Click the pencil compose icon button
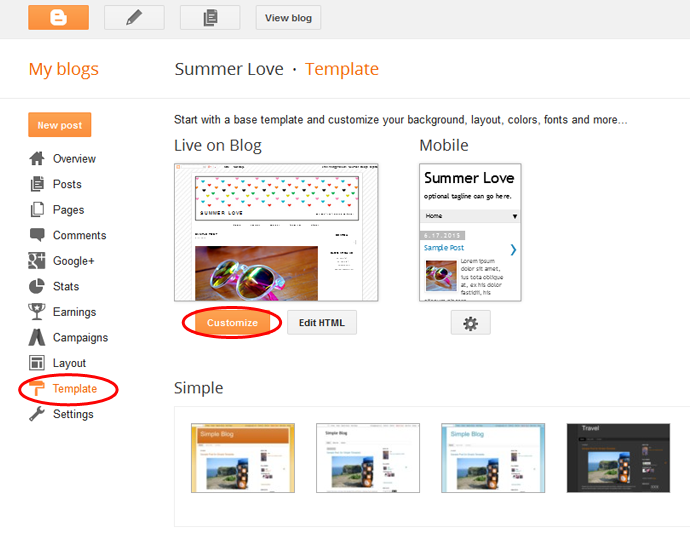The width and height of the screenshot is (690, 533). tap(134, 17)
